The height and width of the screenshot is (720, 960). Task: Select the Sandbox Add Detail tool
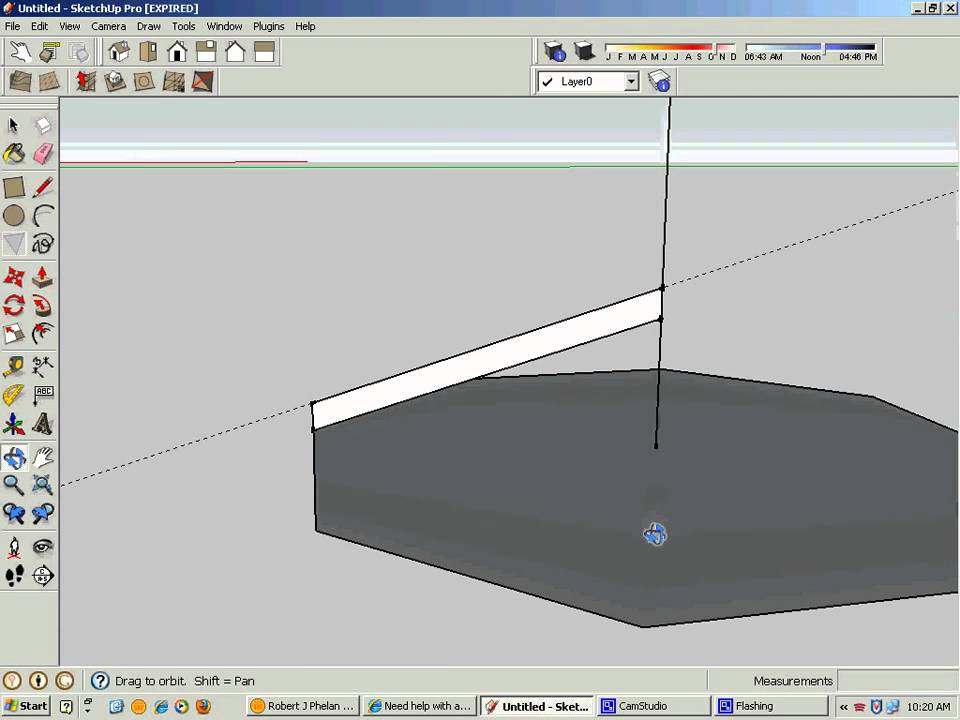(173, 81)
